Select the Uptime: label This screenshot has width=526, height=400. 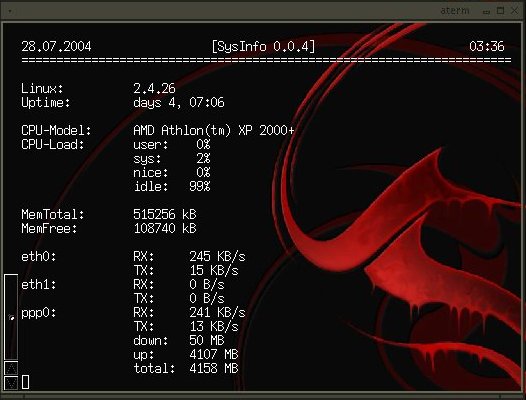coord(46,103)
